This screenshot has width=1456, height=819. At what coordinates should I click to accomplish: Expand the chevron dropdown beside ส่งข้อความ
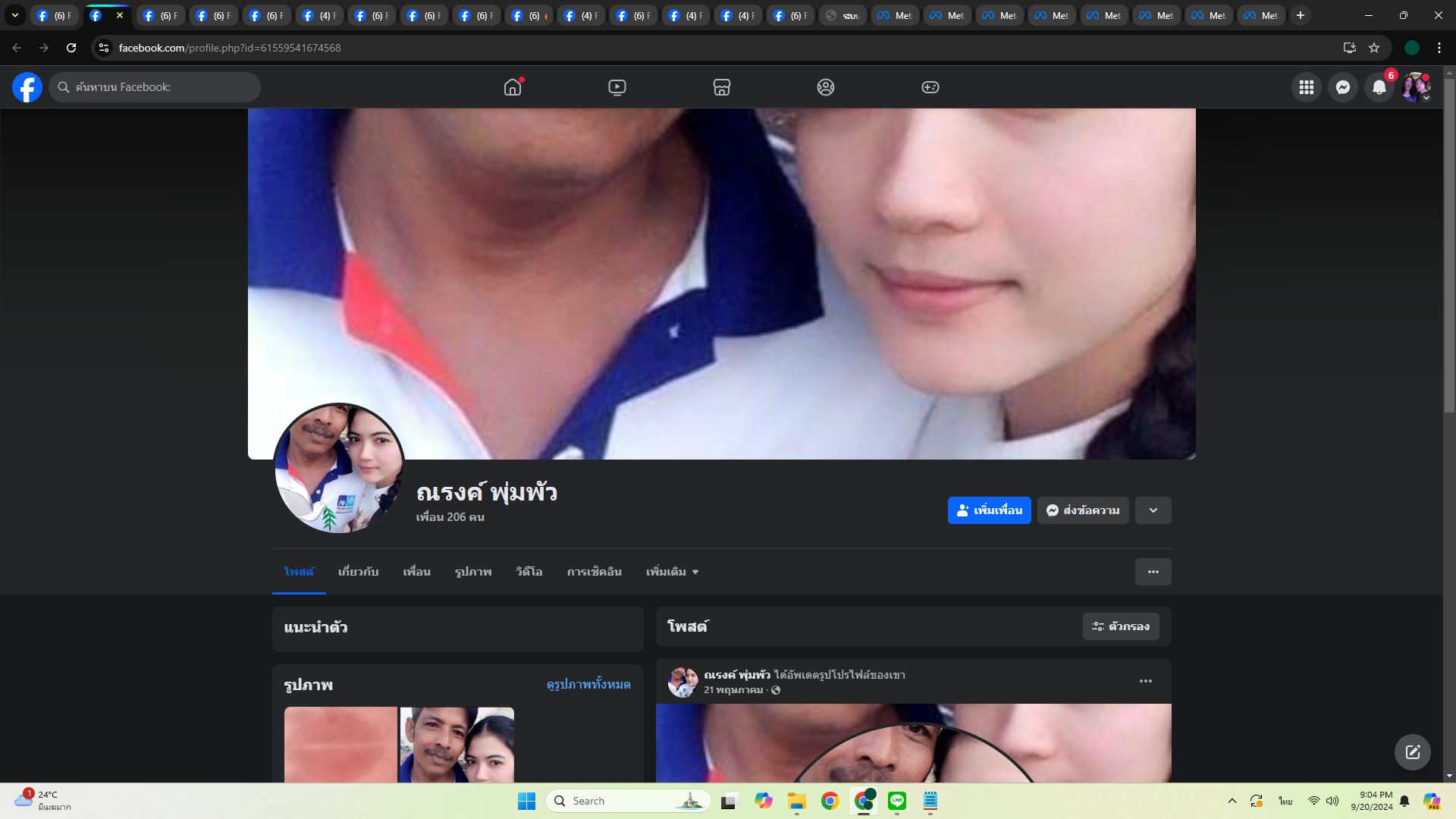click(x=1153, y=510)
